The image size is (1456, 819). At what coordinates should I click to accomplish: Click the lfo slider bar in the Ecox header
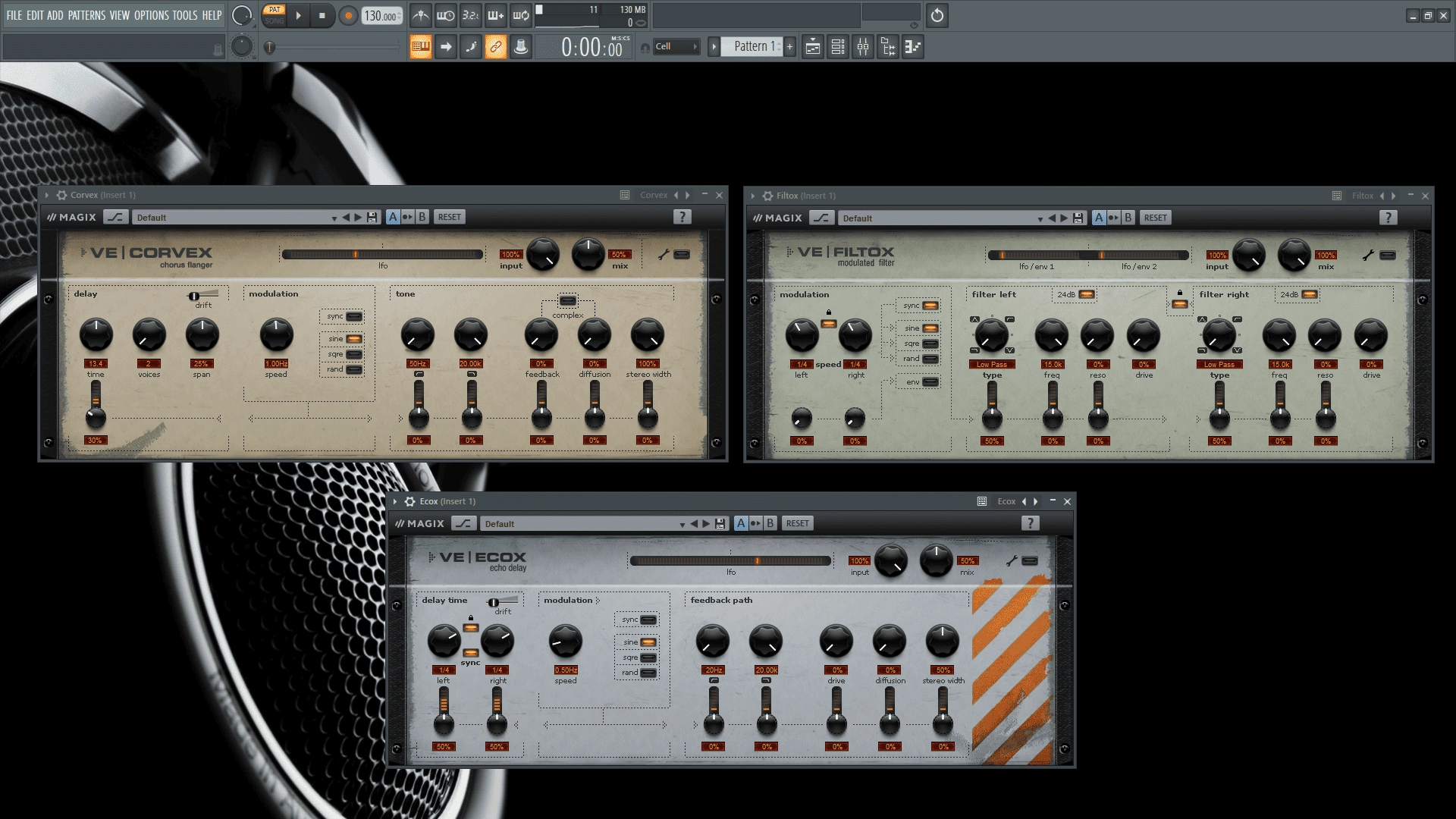pos(730,561)
